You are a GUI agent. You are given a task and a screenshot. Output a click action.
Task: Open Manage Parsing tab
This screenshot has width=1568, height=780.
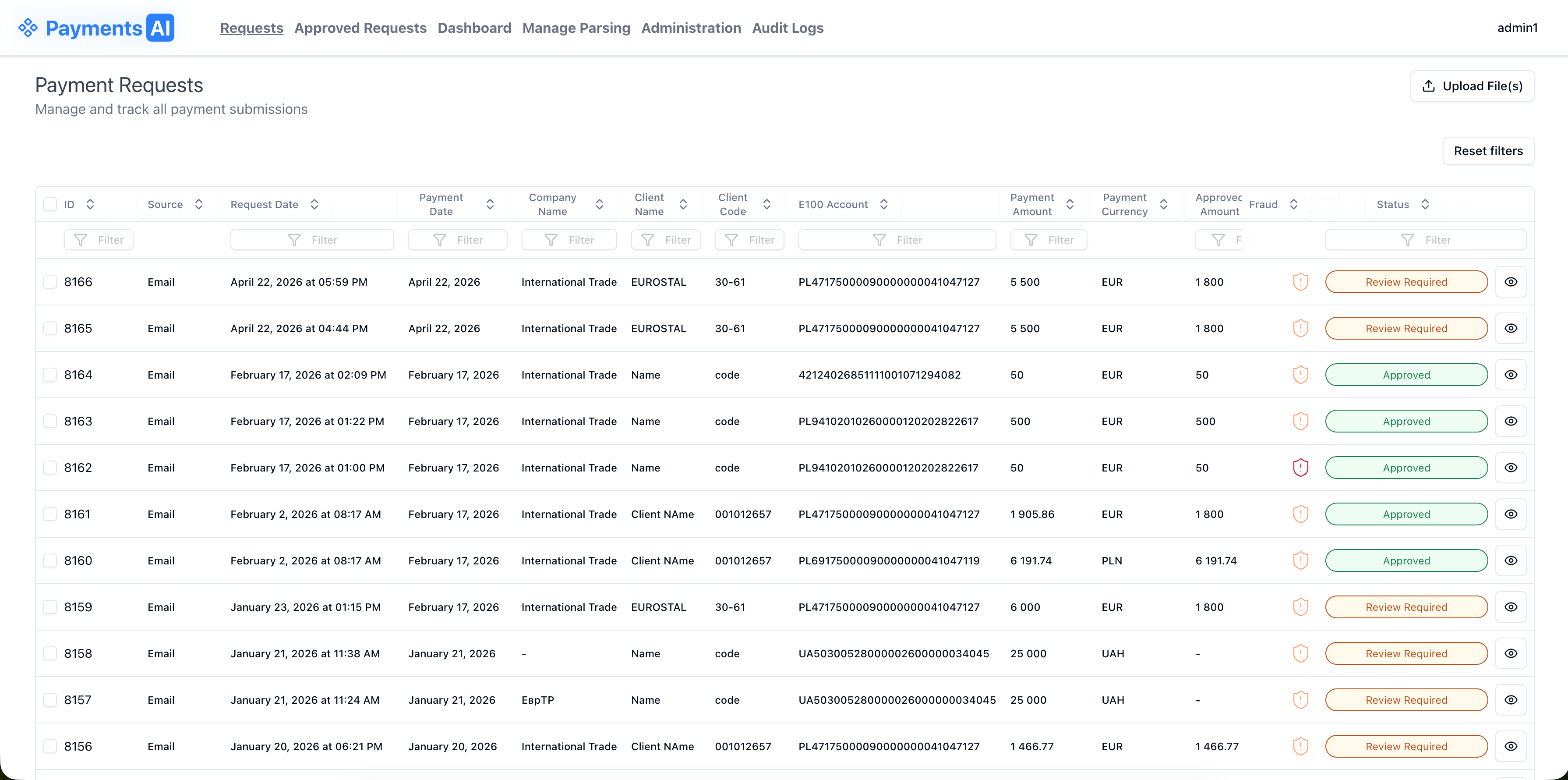[x=576, y=28]
